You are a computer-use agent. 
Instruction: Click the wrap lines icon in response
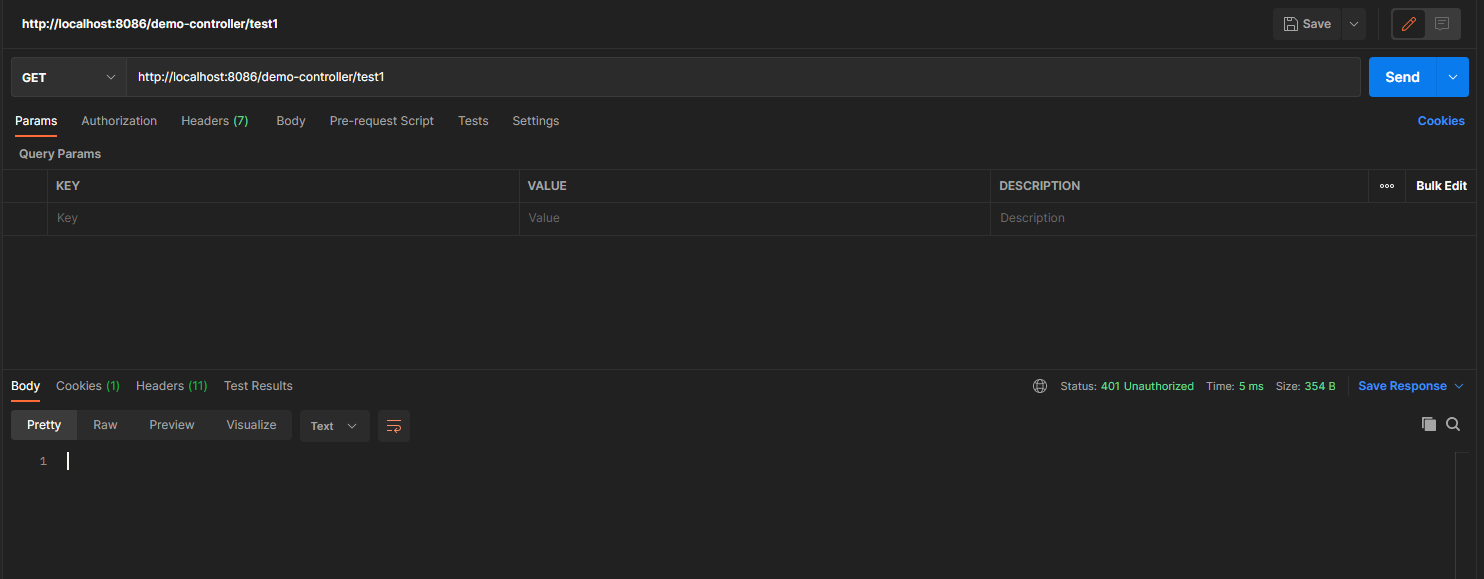(x=394, y=426)
